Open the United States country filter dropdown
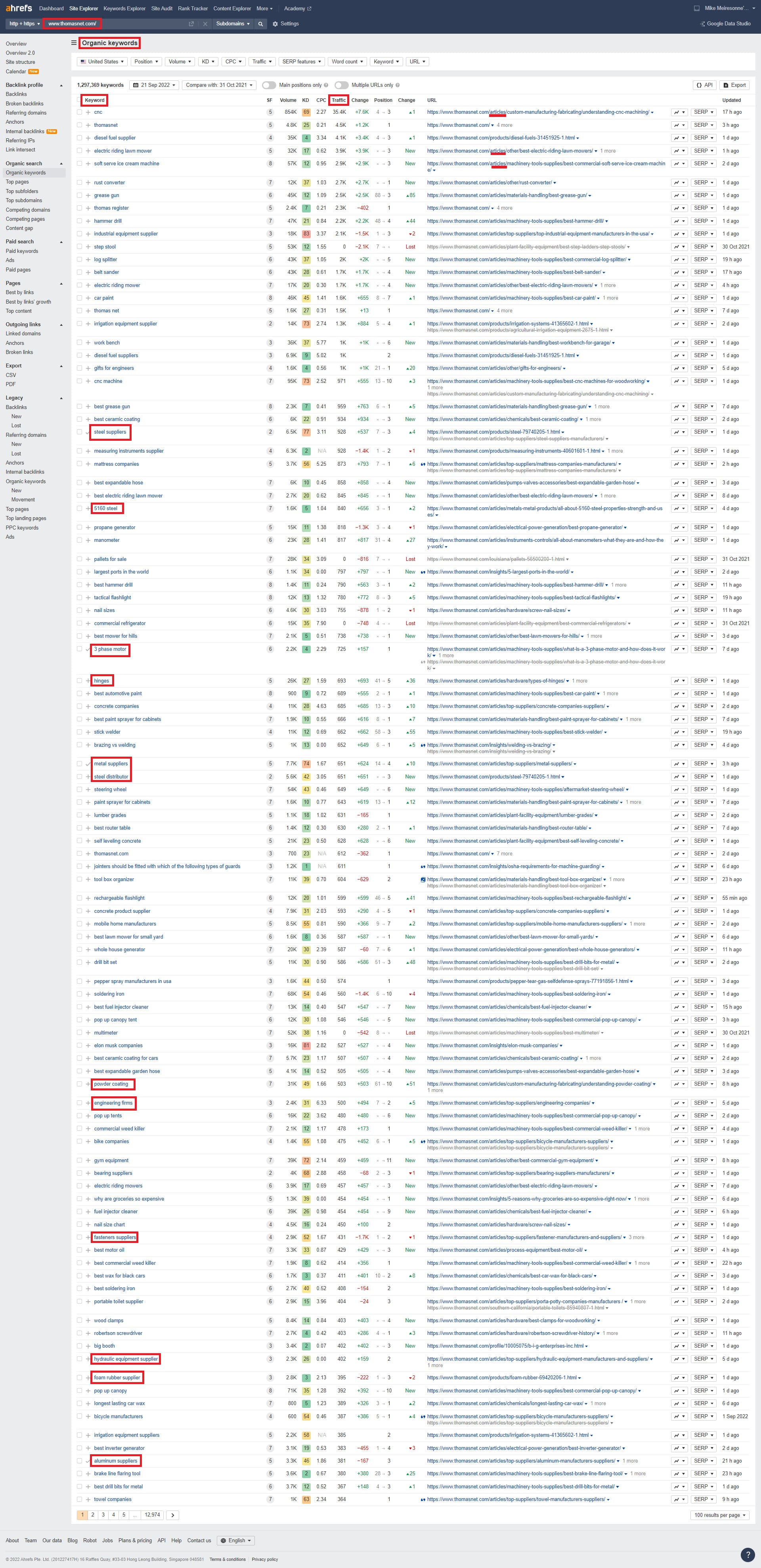Screen dimensions: 761x1568 101,61
